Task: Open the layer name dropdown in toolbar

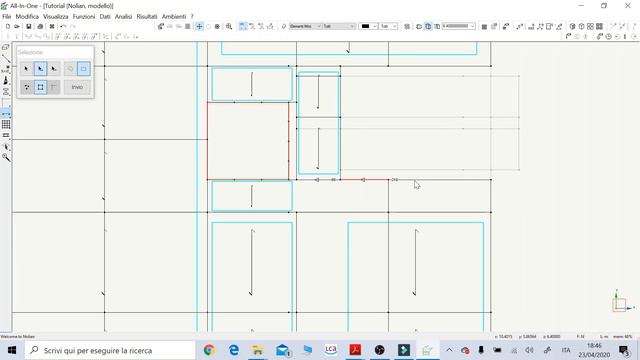Action: pyautogui.click(x=305, y=26)
